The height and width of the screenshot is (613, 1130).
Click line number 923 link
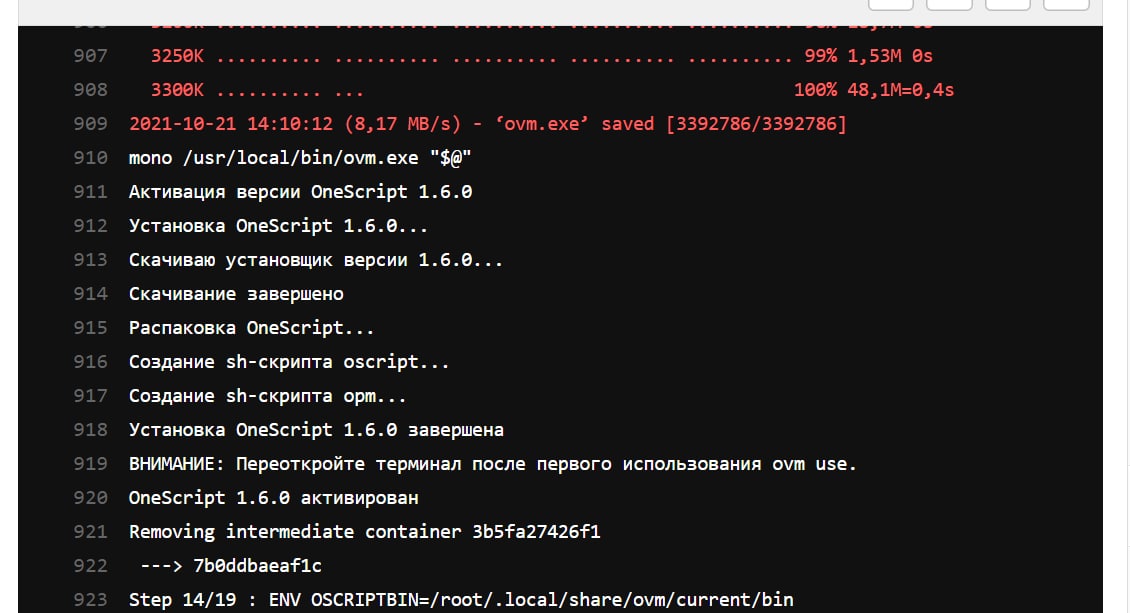pyautogui.click(x=90, y=600)
